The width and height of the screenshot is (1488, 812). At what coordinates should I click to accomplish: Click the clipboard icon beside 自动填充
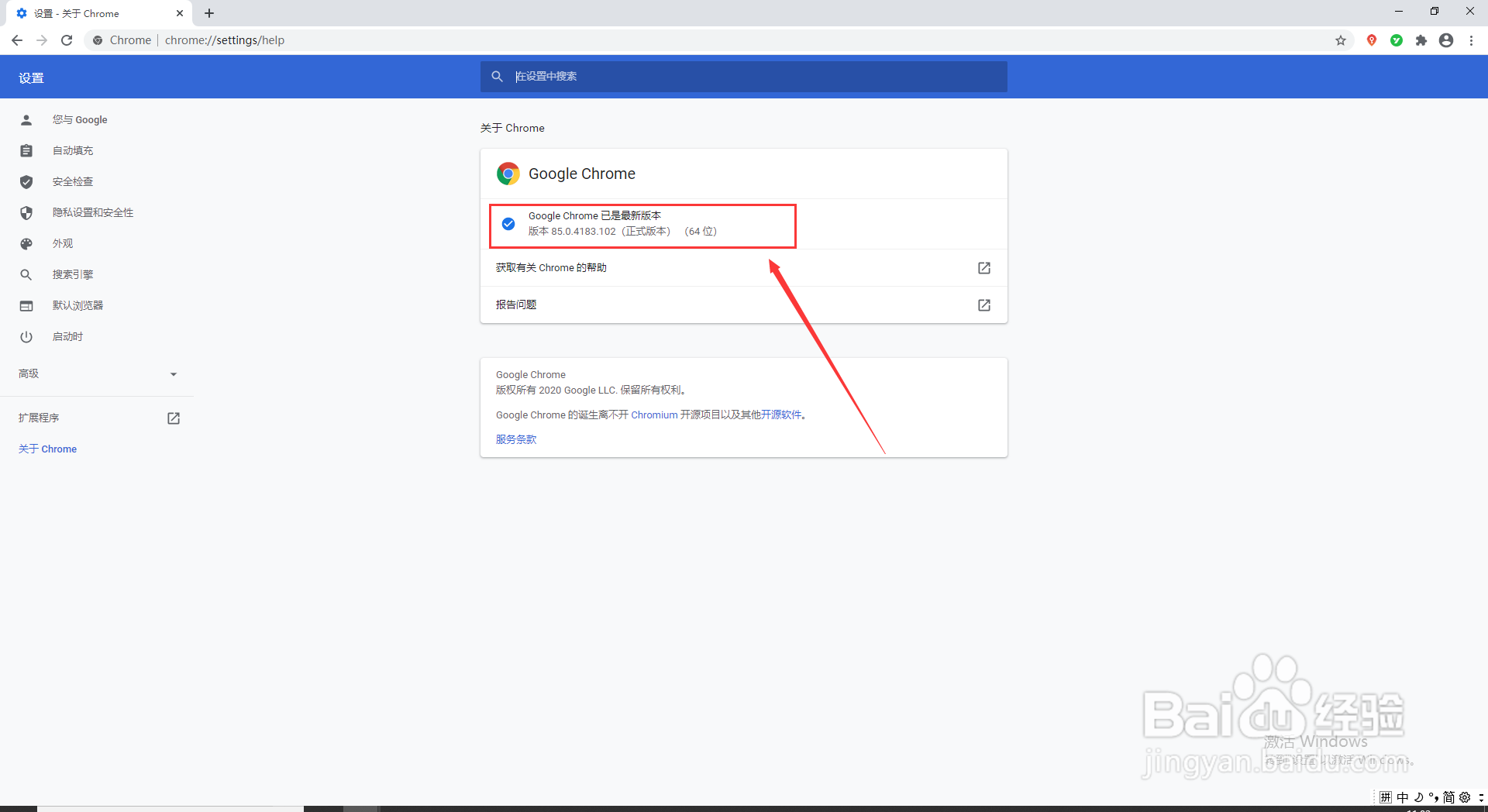click(26, 150)
